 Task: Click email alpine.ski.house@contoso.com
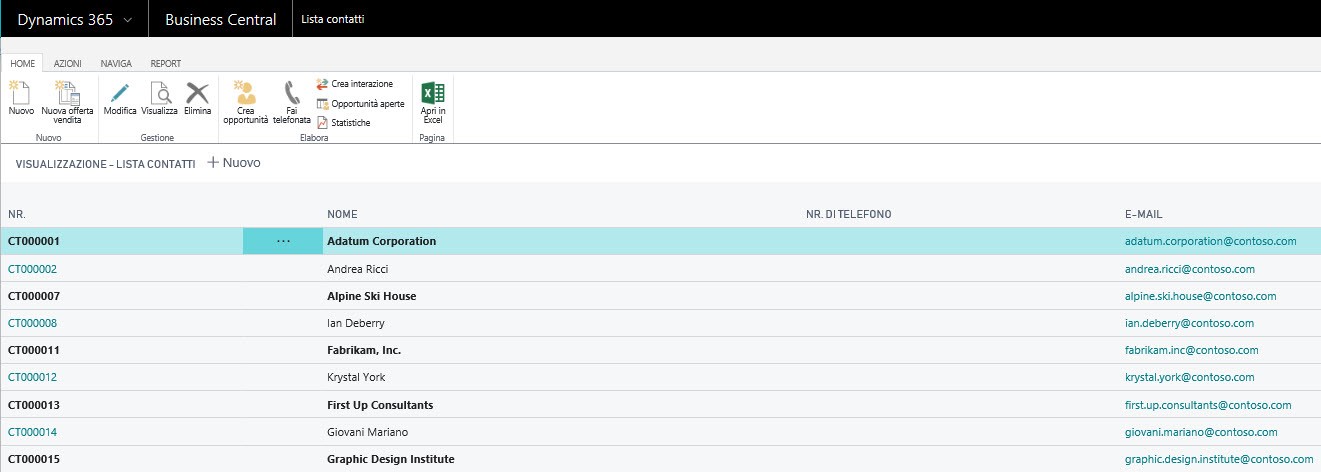(1201, 296)
